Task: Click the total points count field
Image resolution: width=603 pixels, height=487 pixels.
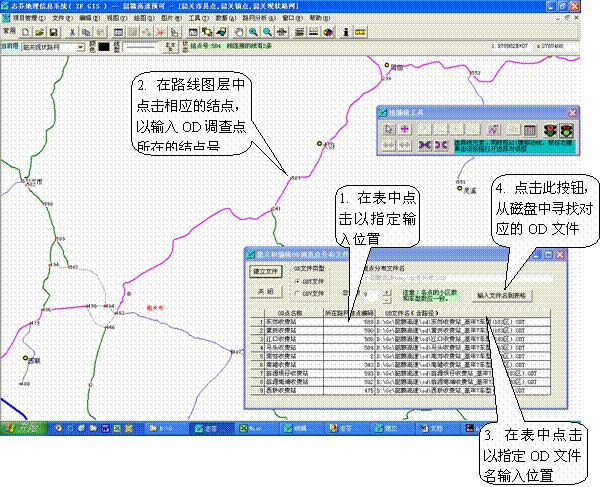Action: (370, 295)
